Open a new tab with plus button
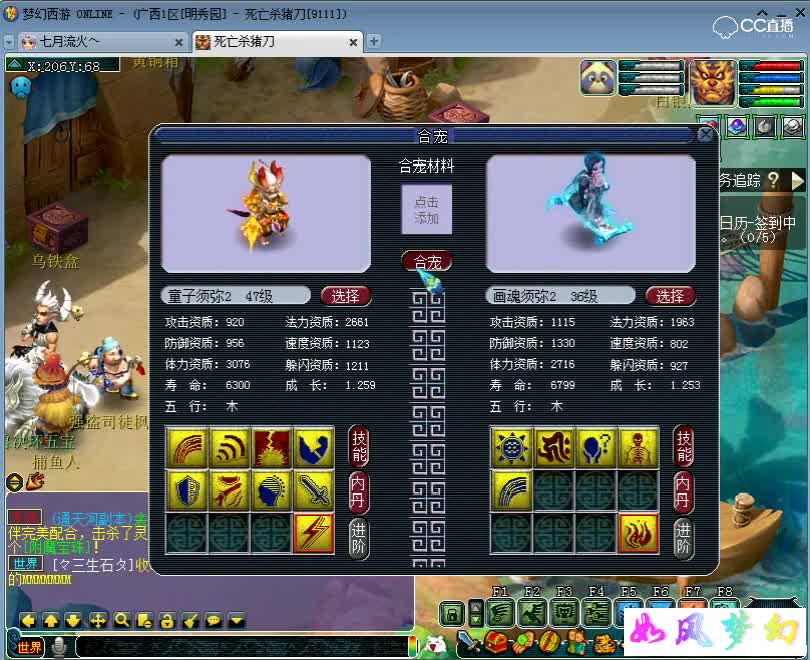The width and height of the screenshot is (810, 660). (x=373, y=41)
